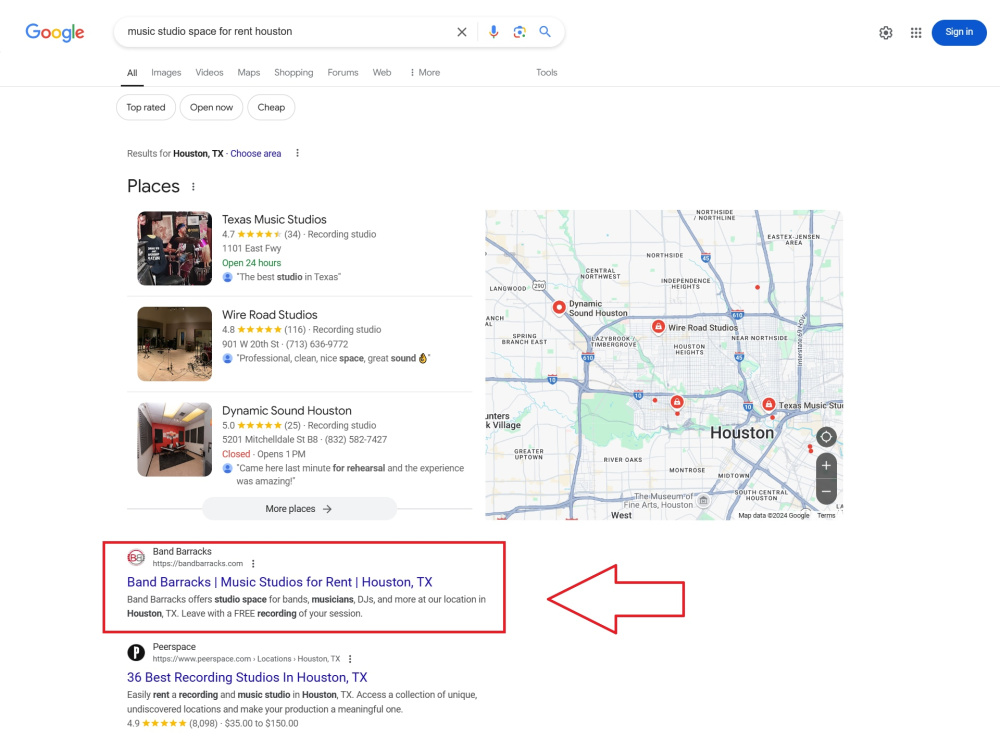Image resolution: width=1000 pixels, height=750 pixels.
Task: Apply the Cheap filter chip
Action: click(271, 107)
